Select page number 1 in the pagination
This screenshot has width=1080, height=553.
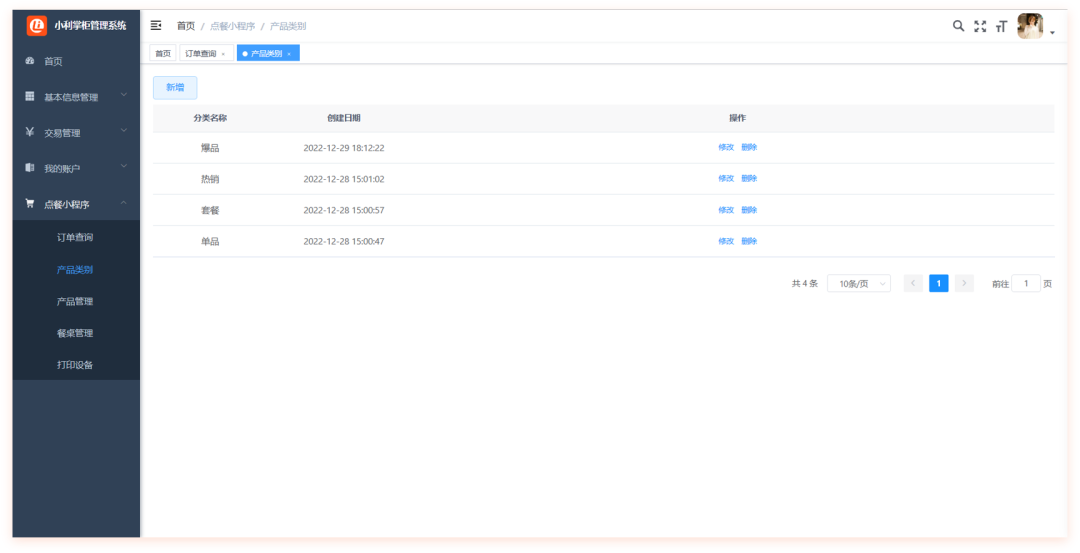939,283
